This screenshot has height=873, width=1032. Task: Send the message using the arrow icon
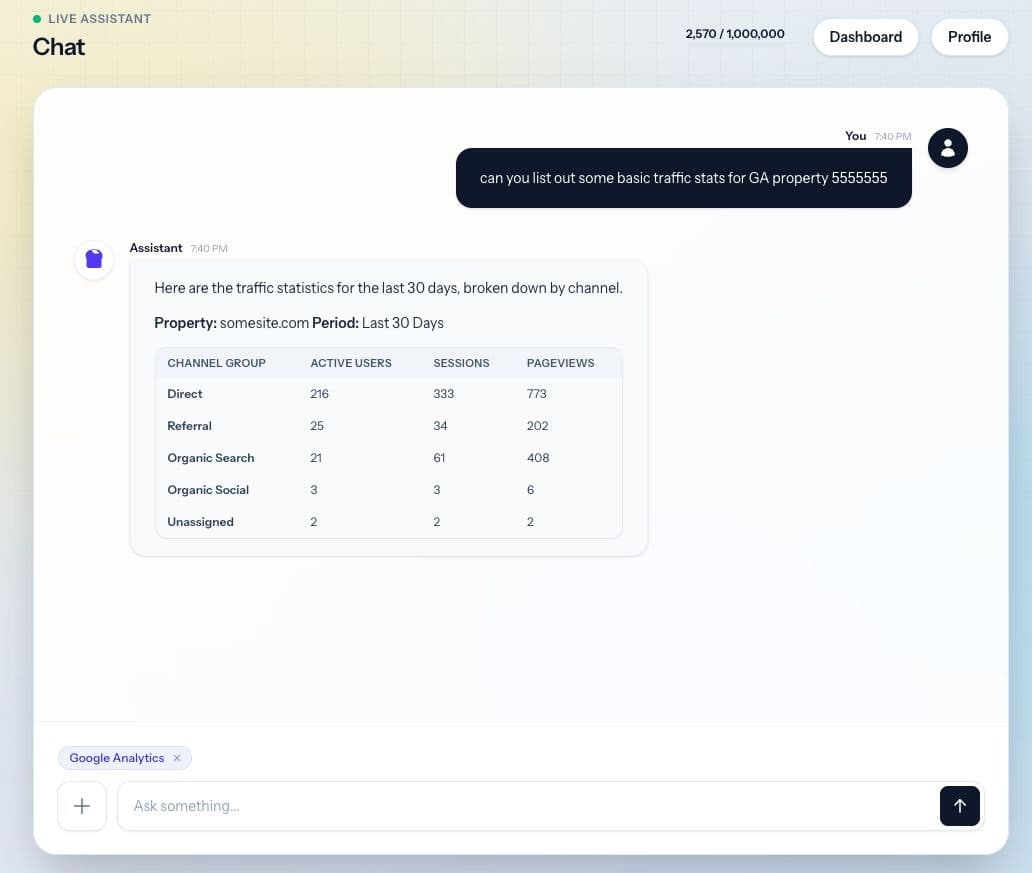pyautogui.click(x=959, y=806)
